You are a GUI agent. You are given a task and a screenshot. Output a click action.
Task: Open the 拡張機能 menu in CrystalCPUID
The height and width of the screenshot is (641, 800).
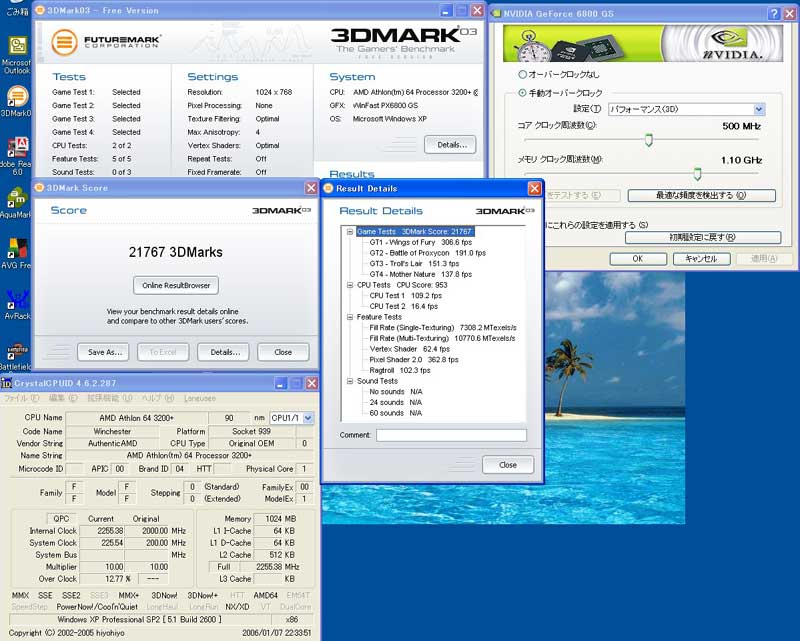tap(110, 398)
